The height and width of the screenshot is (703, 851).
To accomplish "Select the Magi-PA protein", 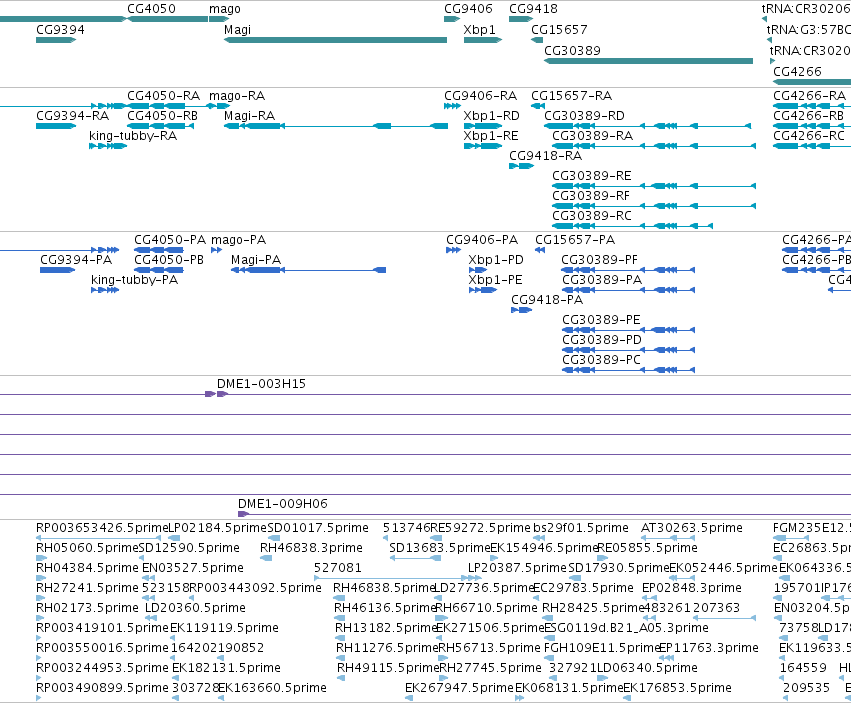I will (308, 270).
